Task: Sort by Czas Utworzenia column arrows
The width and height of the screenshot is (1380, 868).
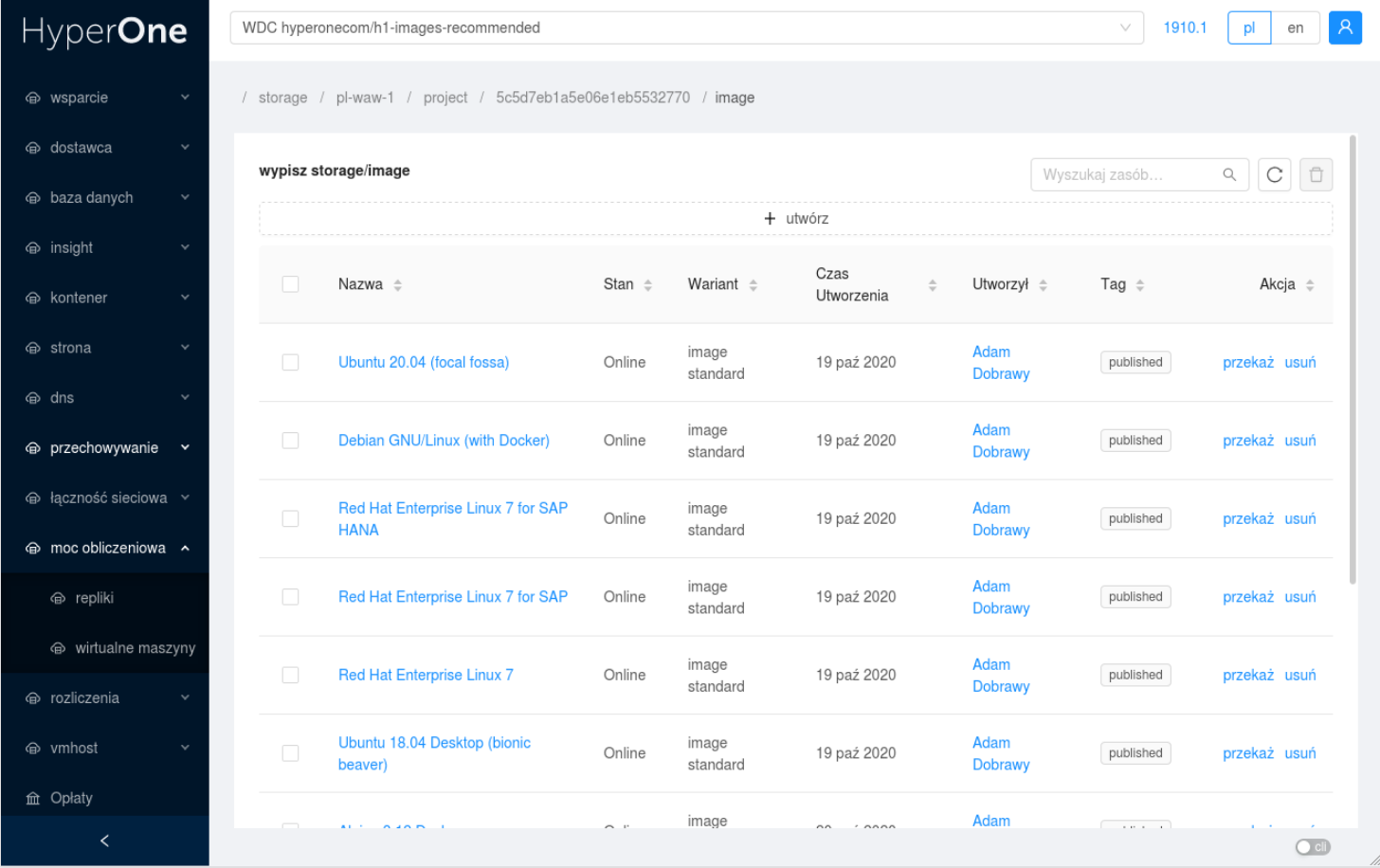Action: pos(932,284)
